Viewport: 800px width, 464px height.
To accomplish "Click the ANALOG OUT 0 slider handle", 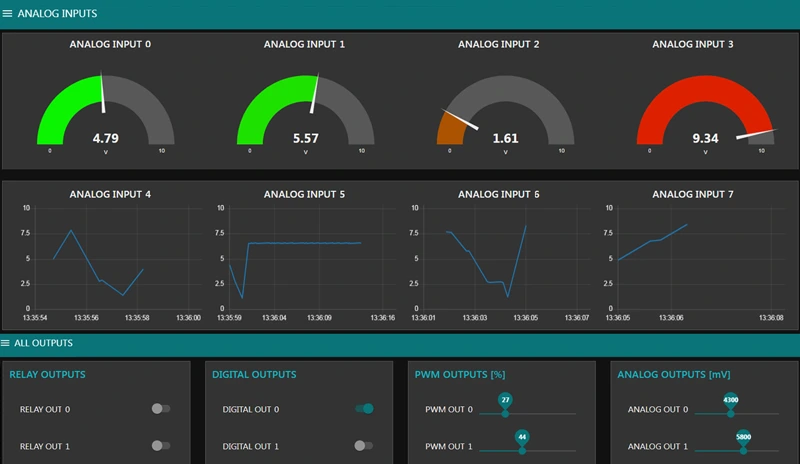I will [731, 413].
